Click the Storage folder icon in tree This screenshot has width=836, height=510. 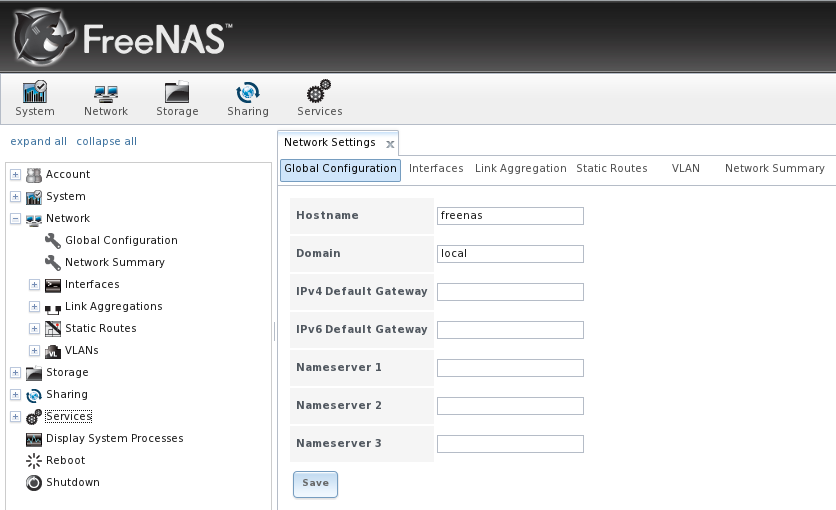point(34,373)
